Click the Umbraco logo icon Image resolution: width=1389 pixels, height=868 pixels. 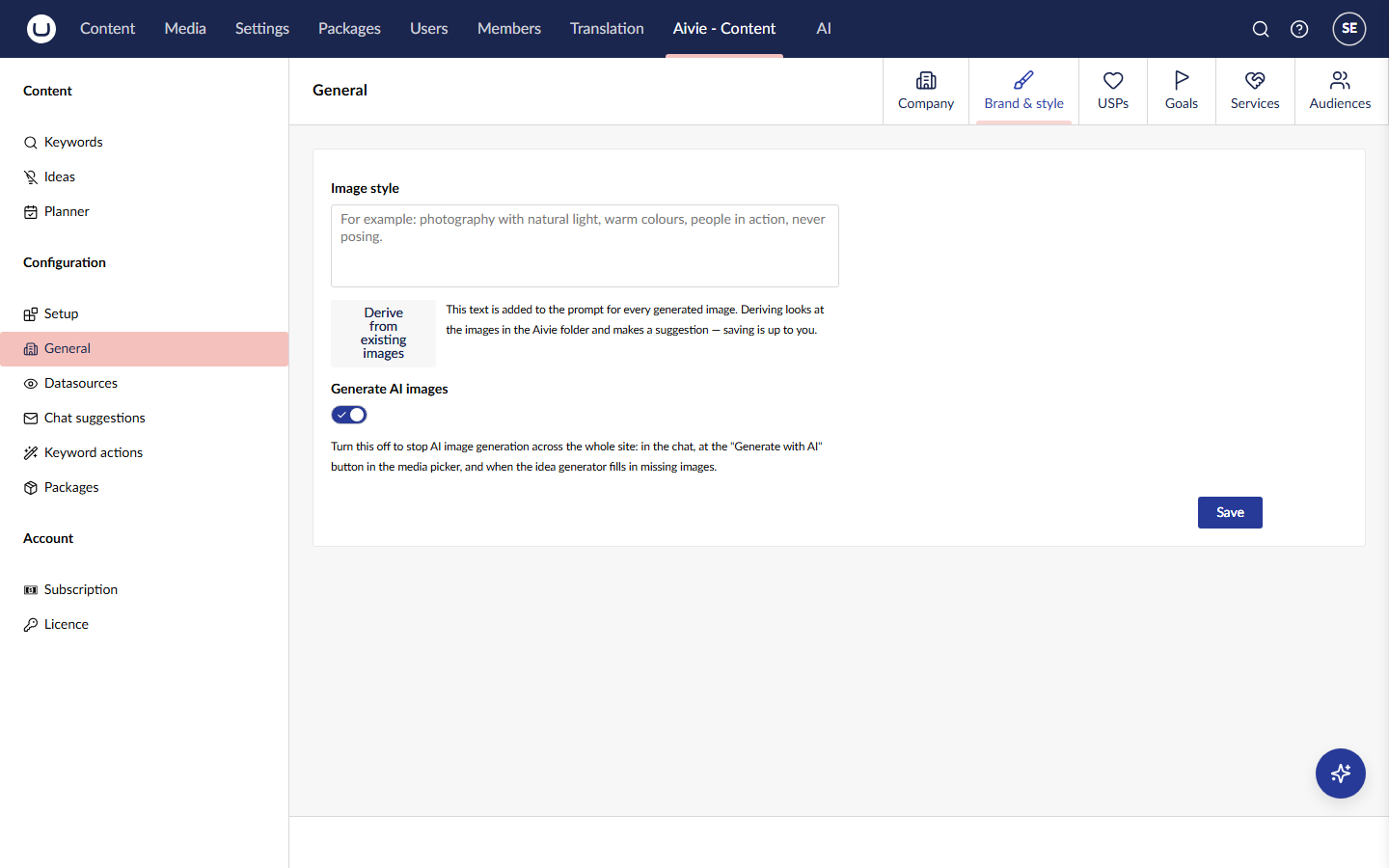click(x=41, y=29)
